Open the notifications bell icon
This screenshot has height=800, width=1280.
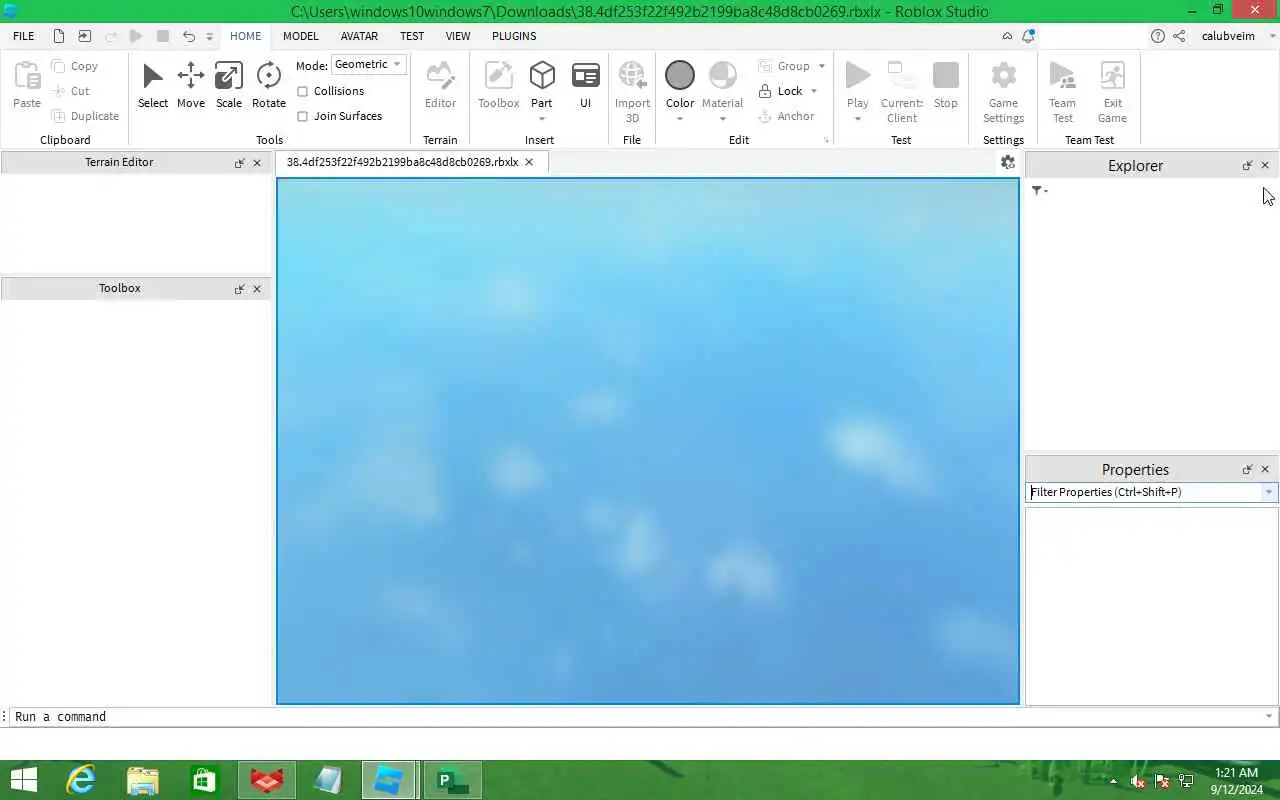[x=1027, y=36]
